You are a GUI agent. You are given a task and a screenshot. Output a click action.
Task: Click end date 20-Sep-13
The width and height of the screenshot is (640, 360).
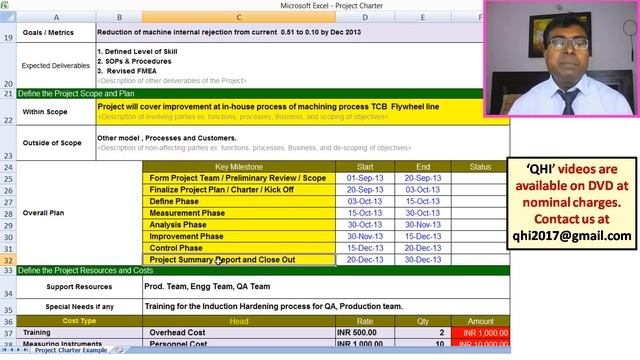point(423,178)
